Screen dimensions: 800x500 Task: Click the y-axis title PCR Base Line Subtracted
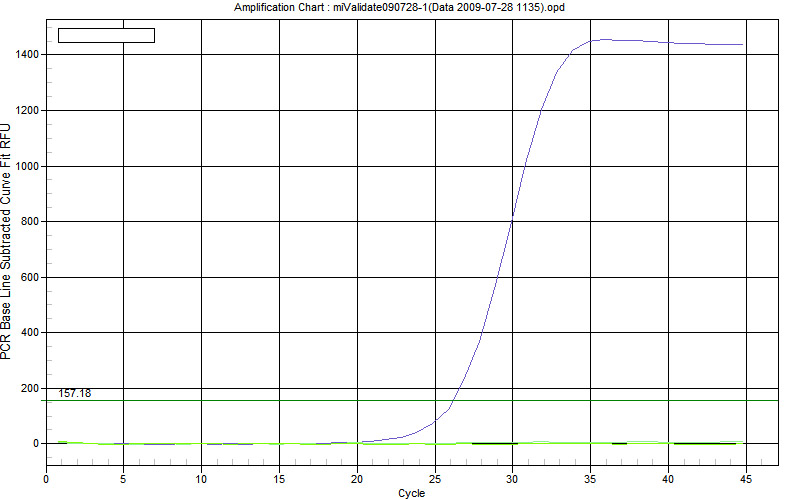pos(6,241)
